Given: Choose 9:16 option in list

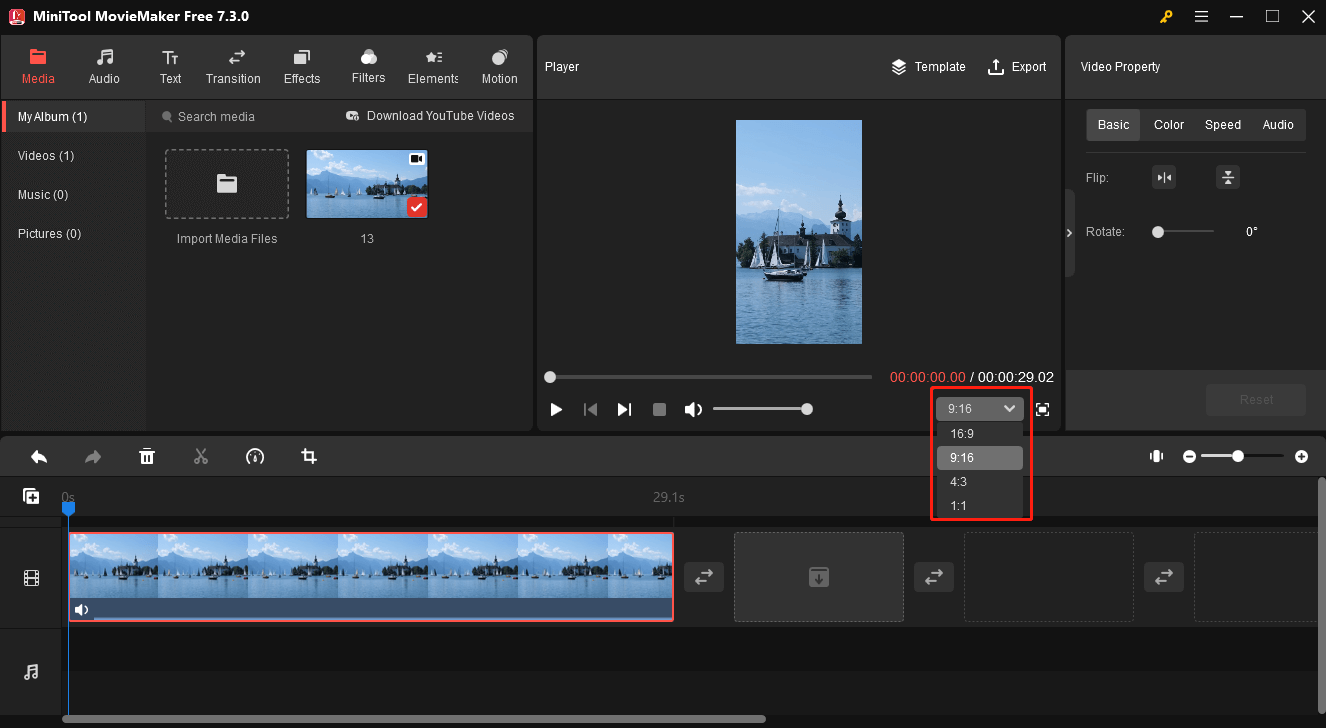Looking at the screenshot, I should [x=980, y=458].
